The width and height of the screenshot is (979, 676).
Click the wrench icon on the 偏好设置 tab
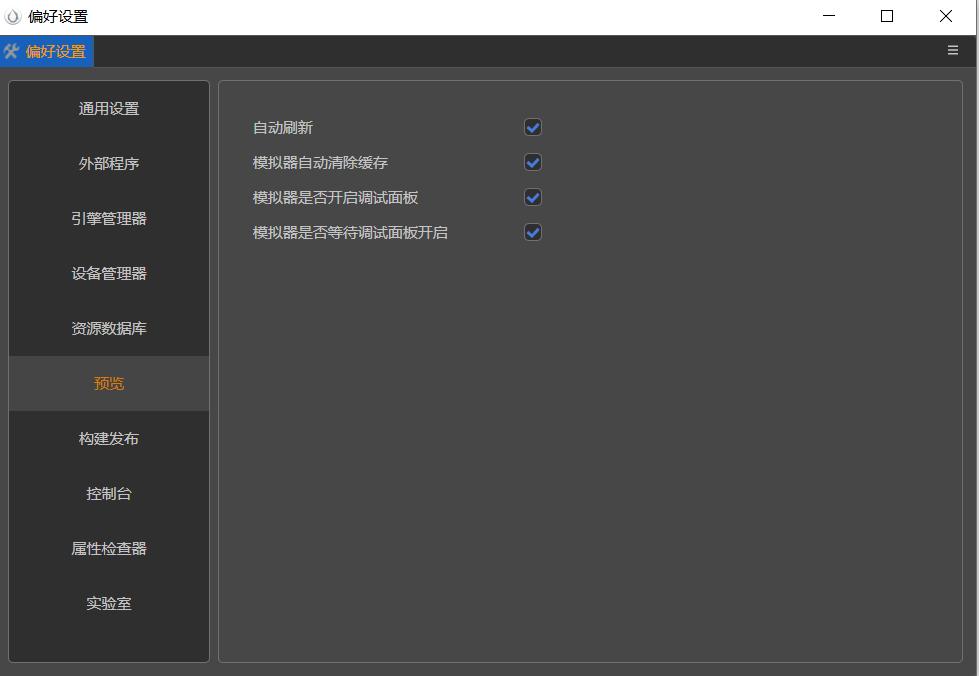(x=11, y=50)
